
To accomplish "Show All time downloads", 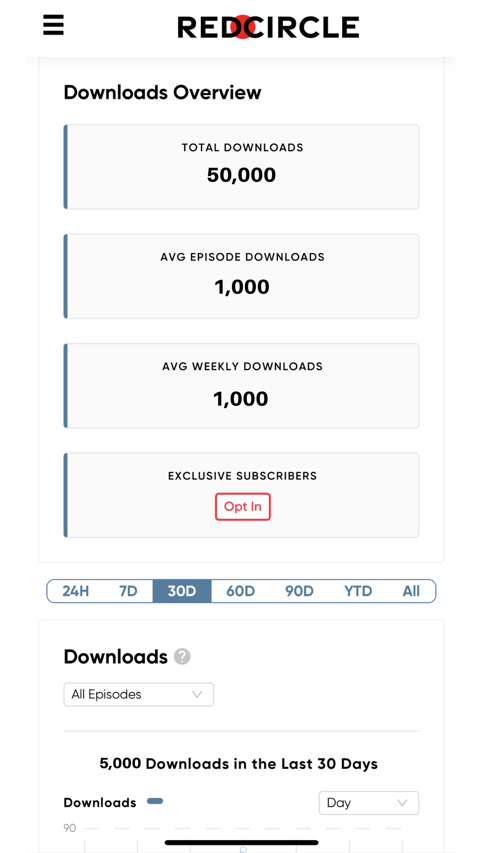I will click(411, 591).
